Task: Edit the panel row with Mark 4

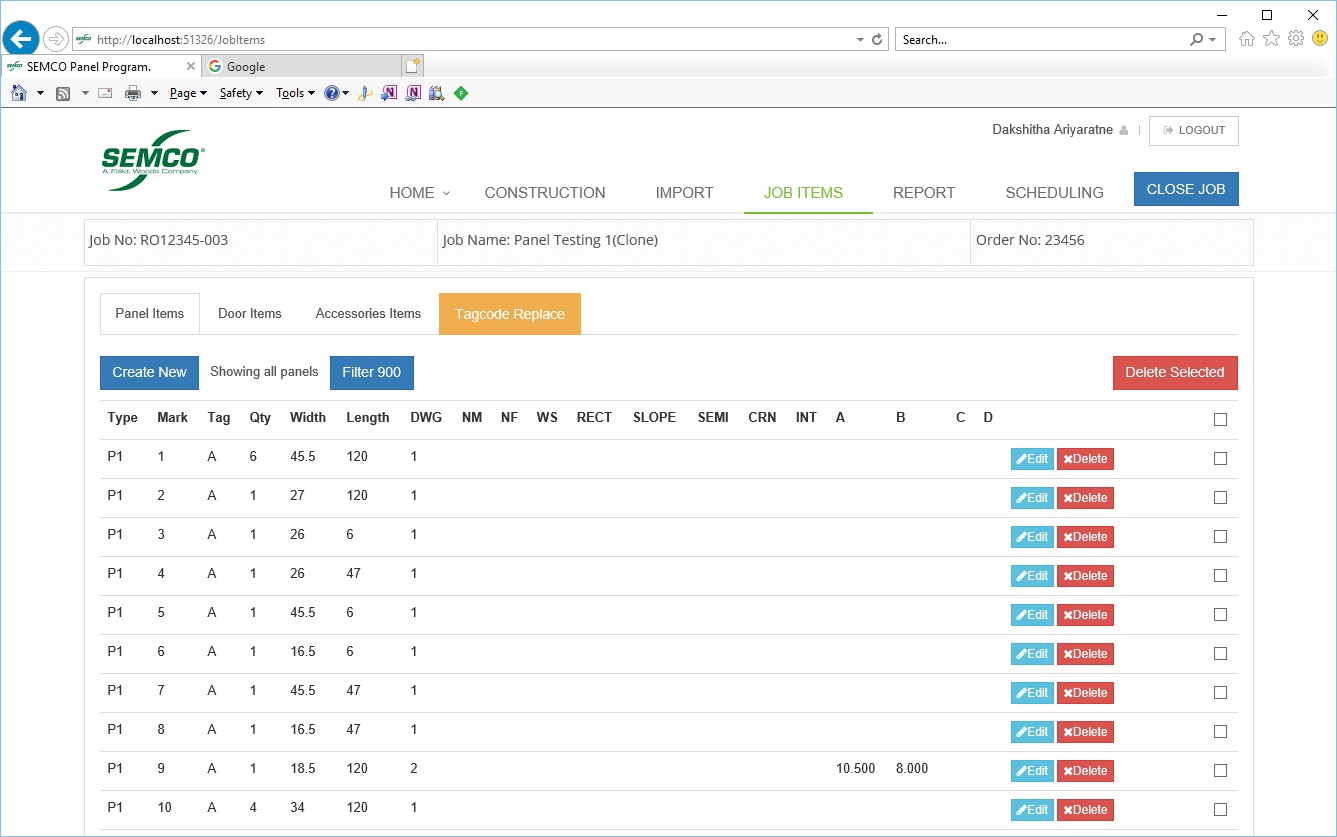Action: tap(1032, 576)
